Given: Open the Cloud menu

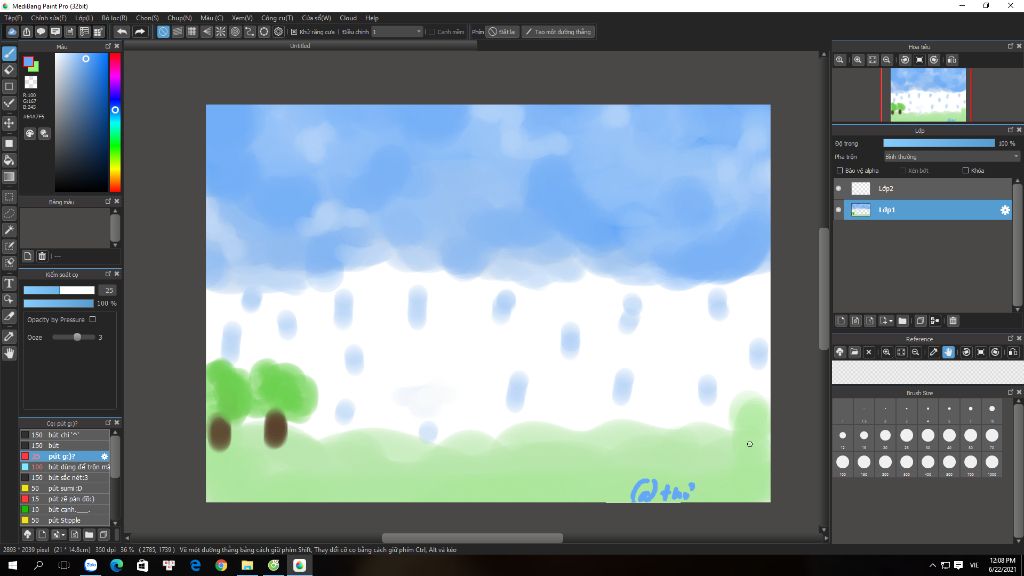Looking at the screenshot, I should pos(348,18).
